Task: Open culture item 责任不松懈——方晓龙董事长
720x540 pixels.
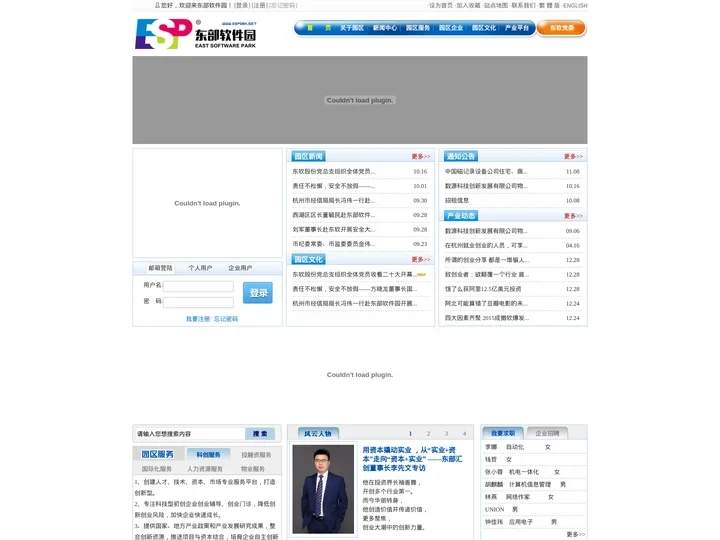Action: pyautogui.click(x=355, y=289)
